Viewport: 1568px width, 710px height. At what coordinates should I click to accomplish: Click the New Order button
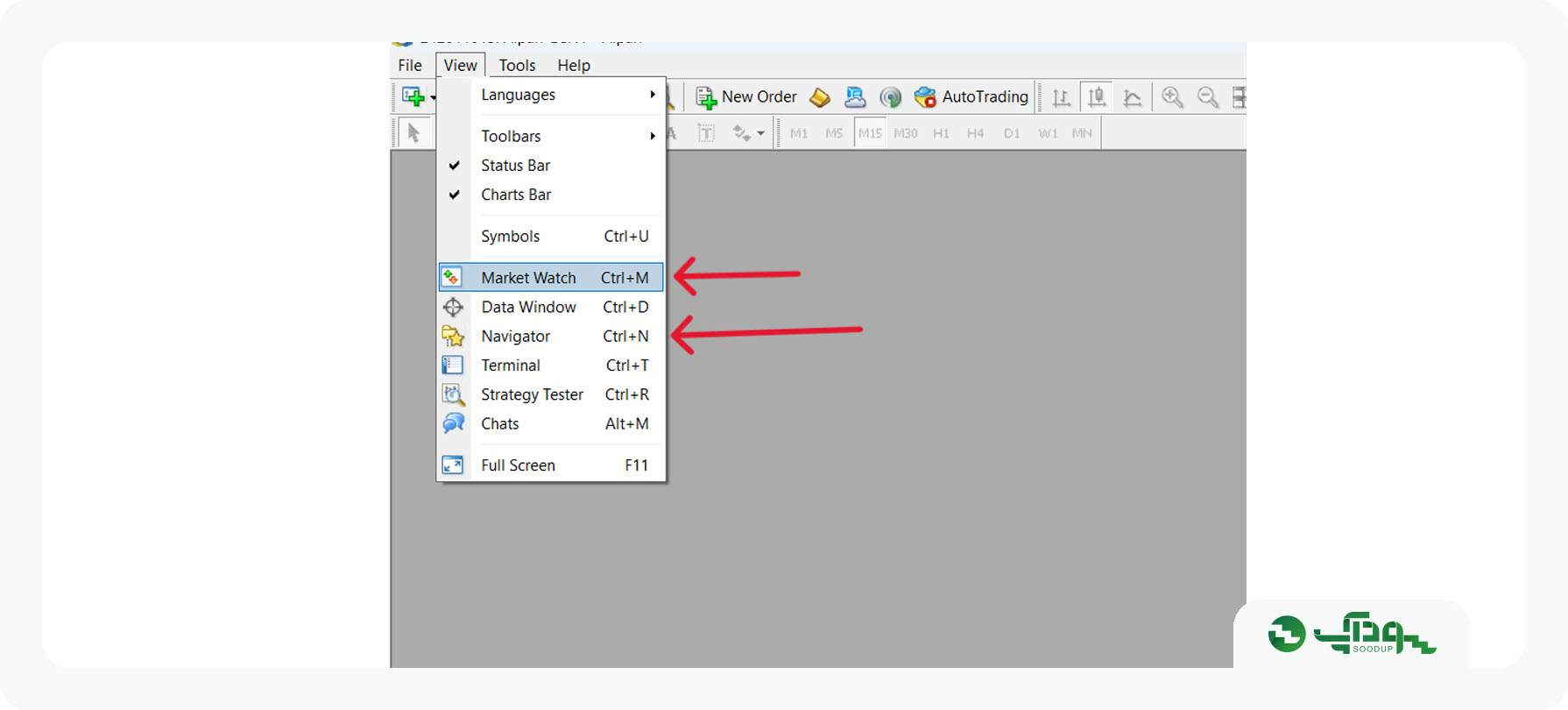tap(746, 96)
